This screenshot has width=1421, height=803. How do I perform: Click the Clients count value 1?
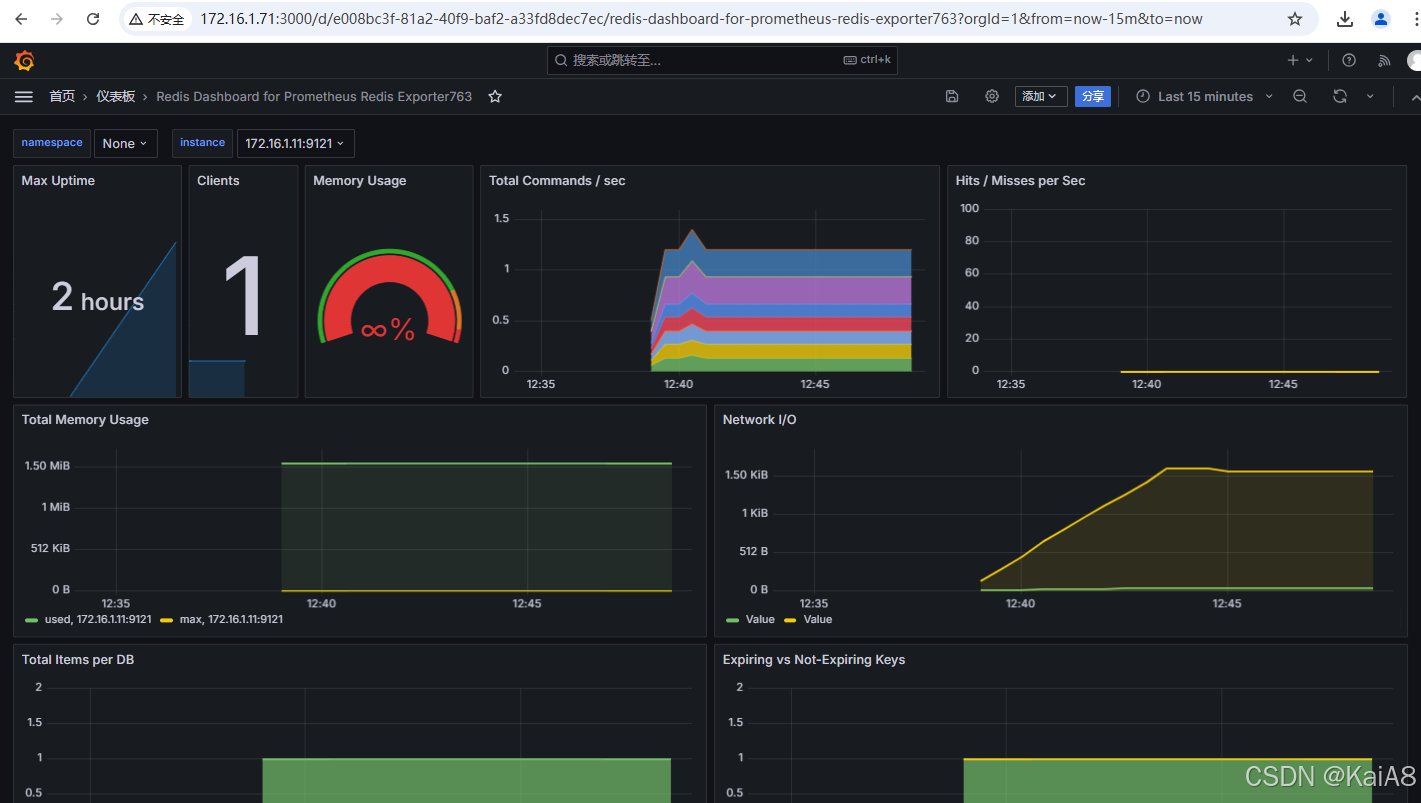pos(243,297)
